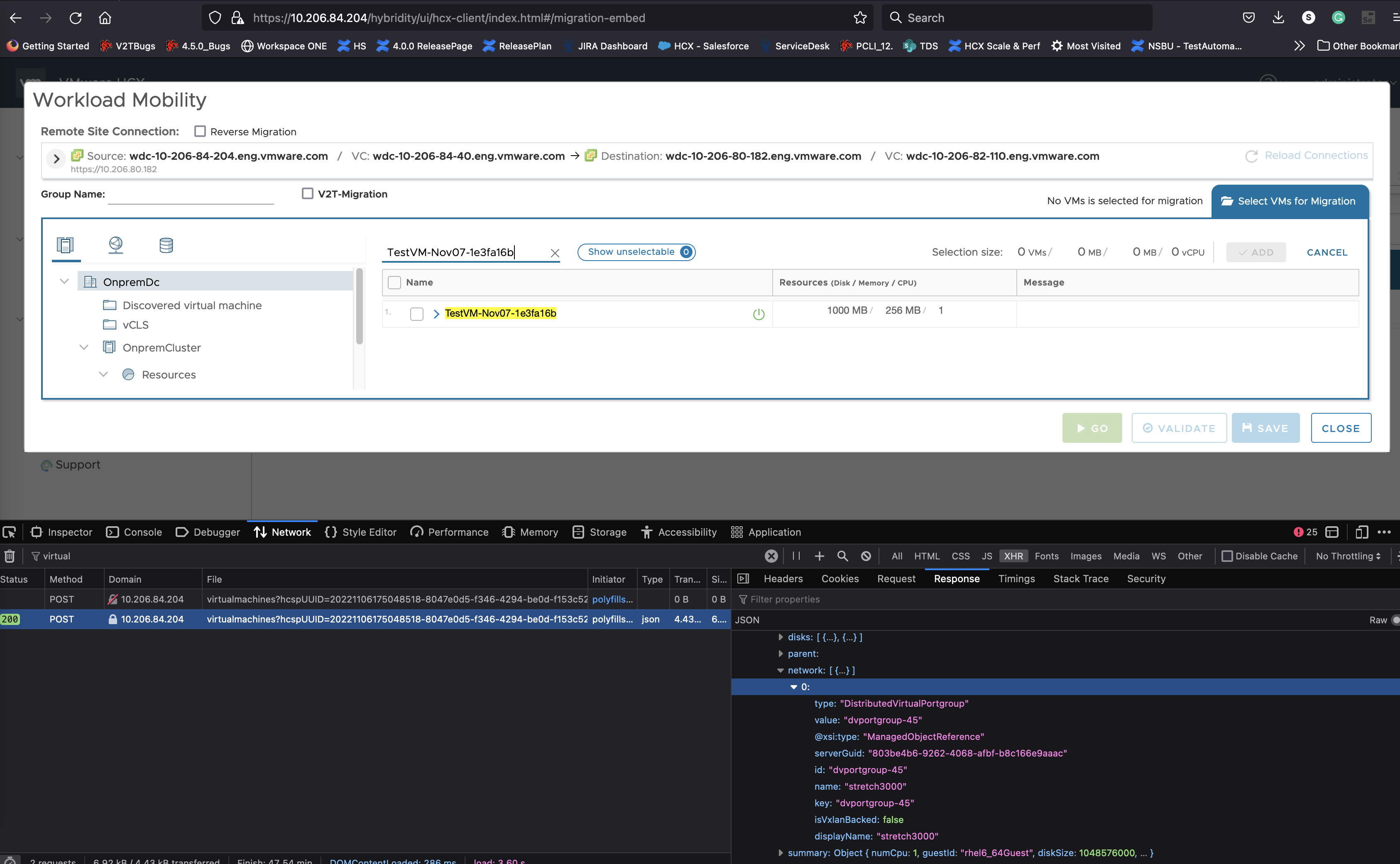Viewport: 1400px width, 864px height.
Task: Open the browser downloads panel
Action: [x=1278, y=18]
